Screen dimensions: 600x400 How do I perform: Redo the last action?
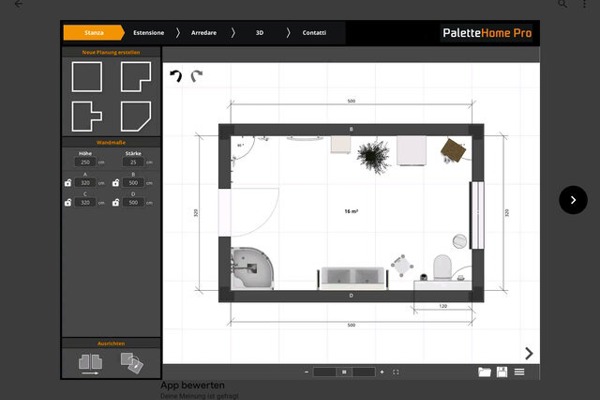(x=197, y=76)
